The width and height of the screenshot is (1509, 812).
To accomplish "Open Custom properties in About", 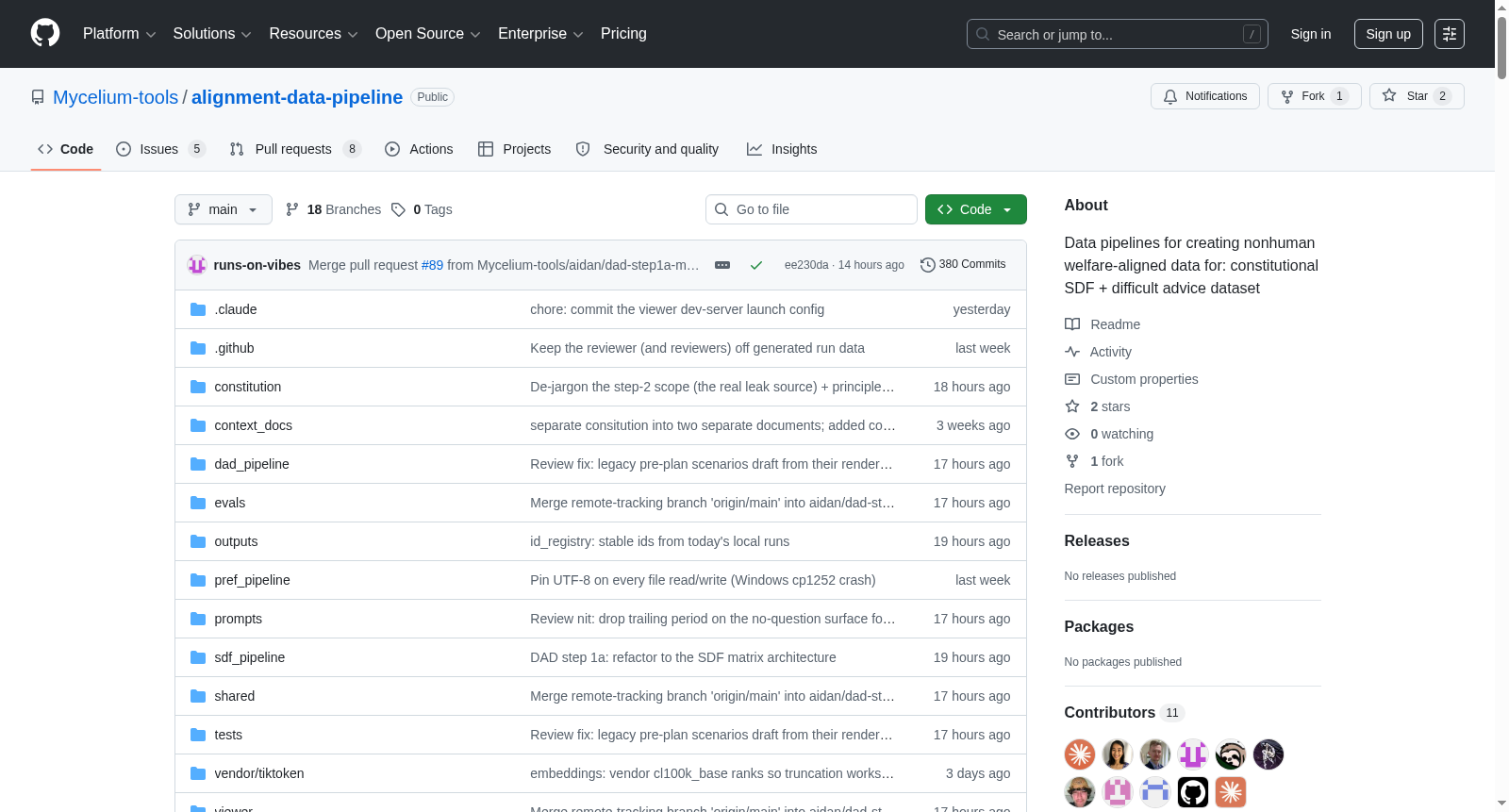I will click(1132, 379).
